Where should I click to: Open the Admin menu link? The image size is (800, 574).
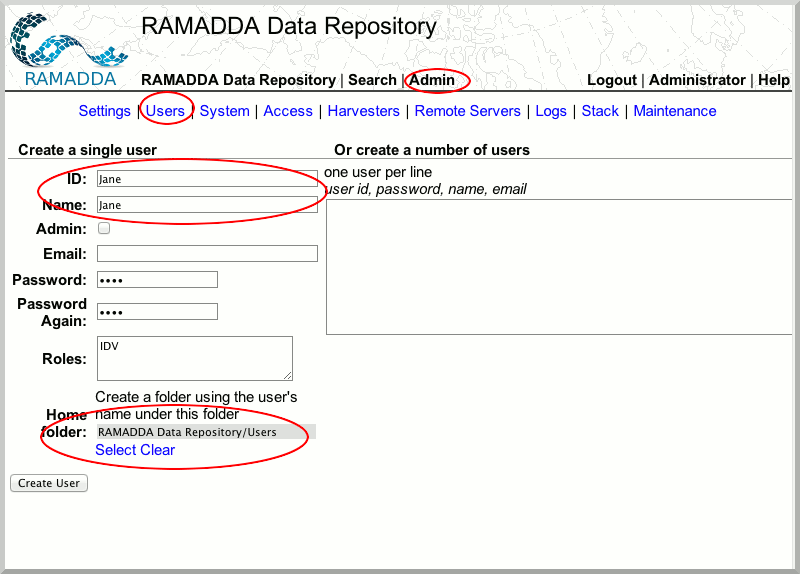[x=432, y=80]
